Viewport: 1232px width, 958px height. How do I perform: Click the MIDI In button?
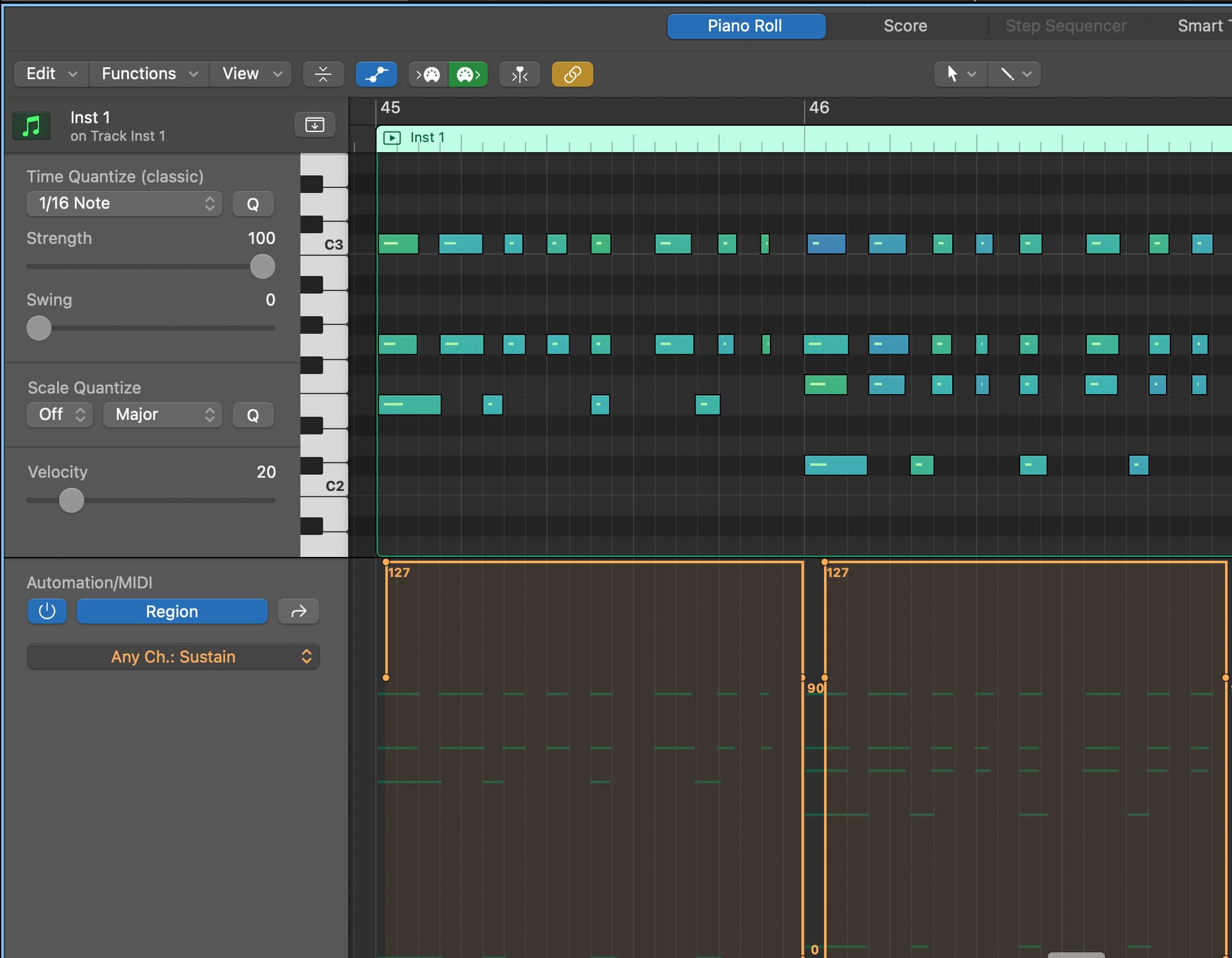tap(429, 74)
